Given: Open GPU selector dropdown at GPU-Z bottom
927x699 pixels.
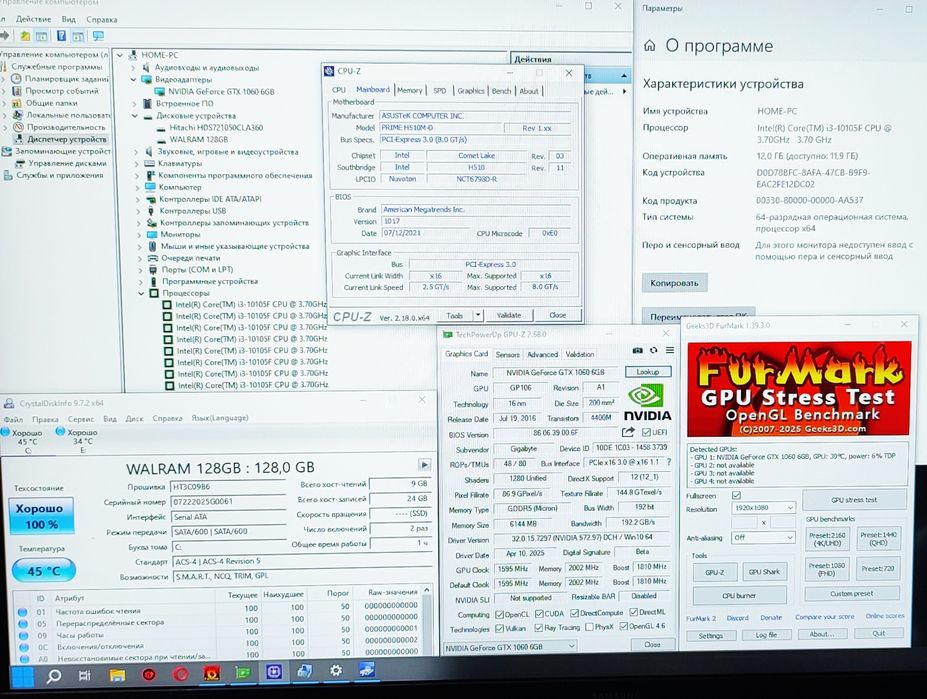Looking at the screenshot, I should (x=510, y=646).
